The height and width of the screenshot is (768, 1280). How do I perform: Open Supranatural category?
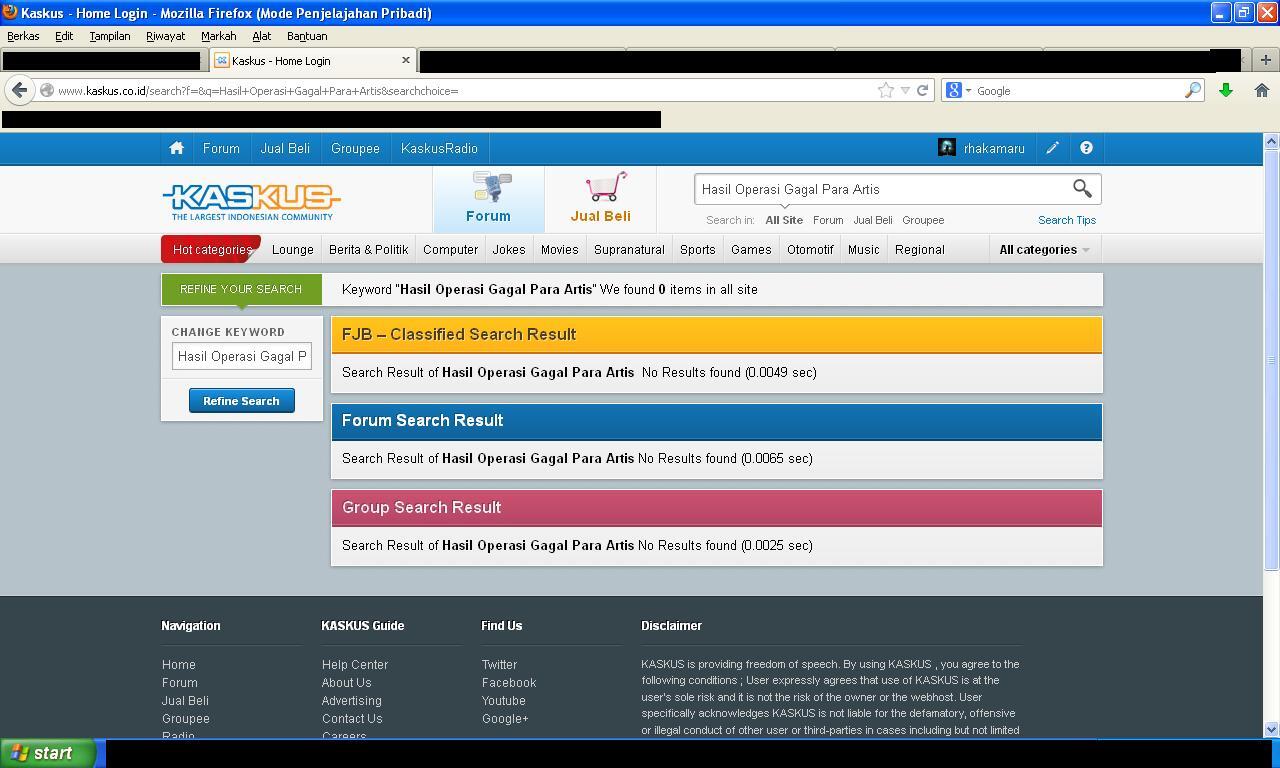coord(629,250)
